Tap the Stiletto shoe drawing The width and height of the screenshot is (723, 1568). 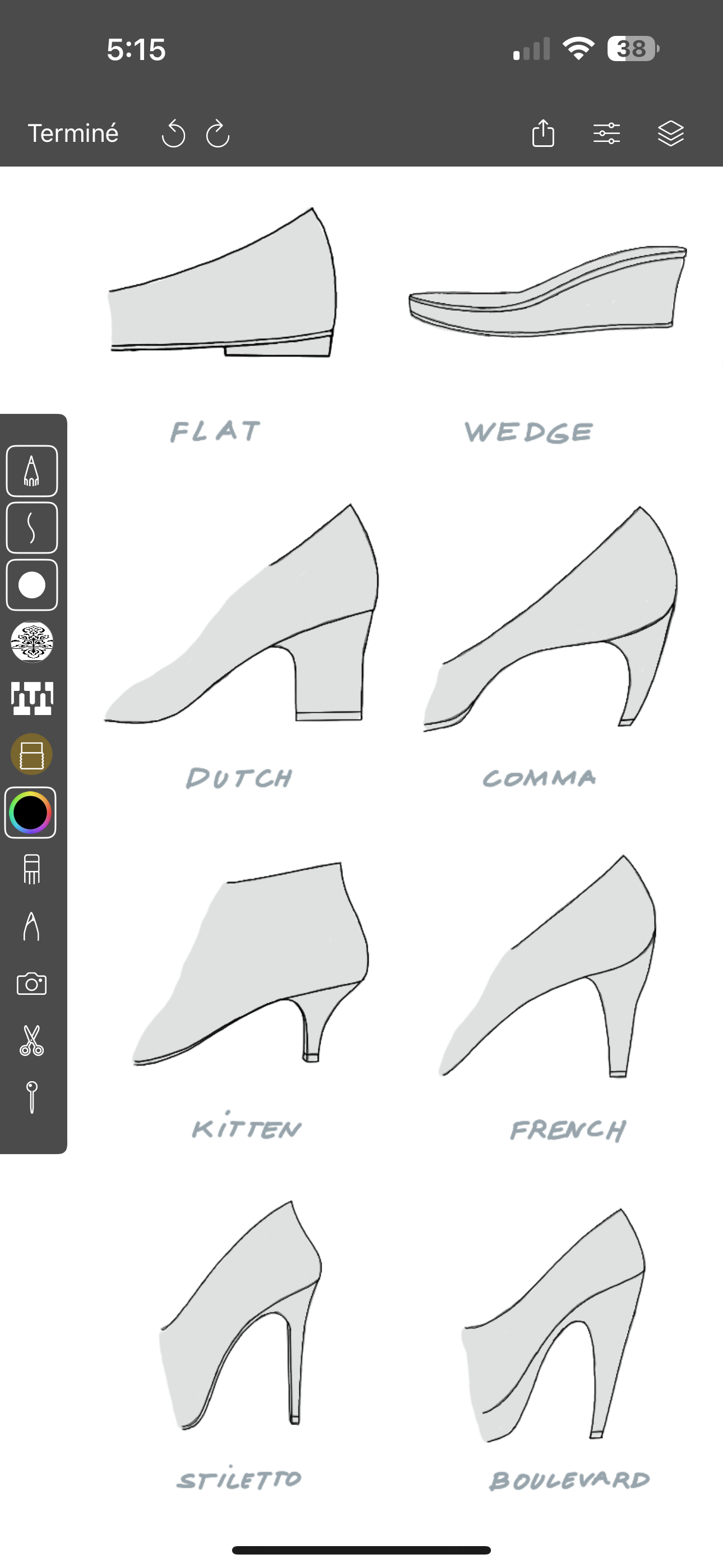240,1315
